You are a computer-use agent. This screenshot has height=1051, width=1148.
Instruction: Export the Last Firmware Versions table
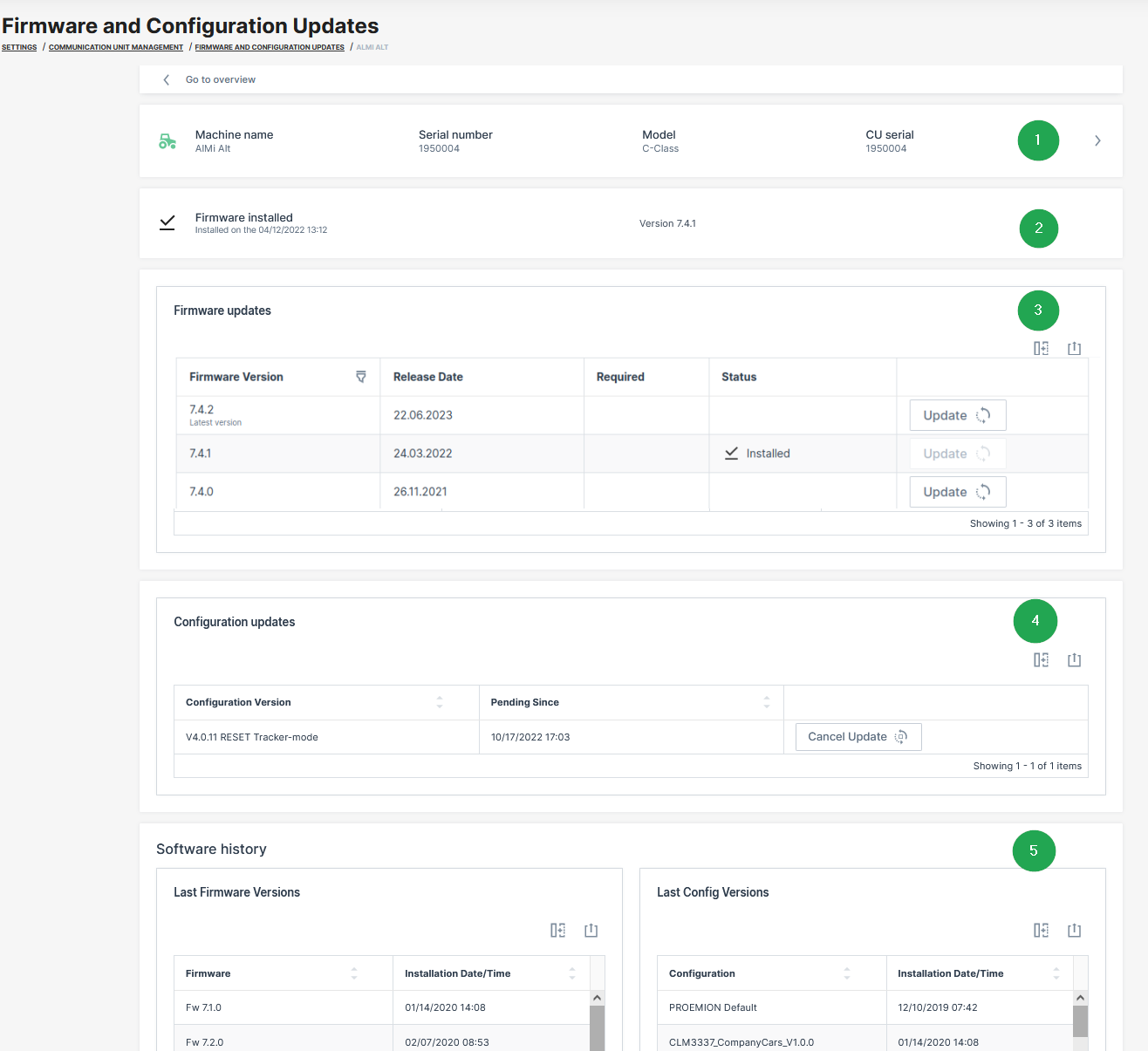(591, 931)
